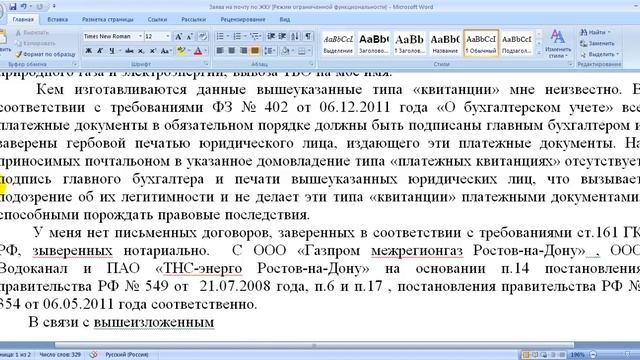Apply the Подзаголовок style
The width and height of the screenshot is (640, 360).
pyautogui.click(x=516, y=43)
